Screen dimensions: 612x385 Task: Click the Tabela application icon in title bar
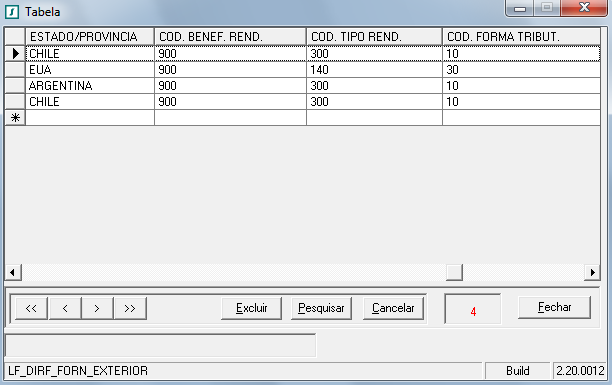pos(12,12)
